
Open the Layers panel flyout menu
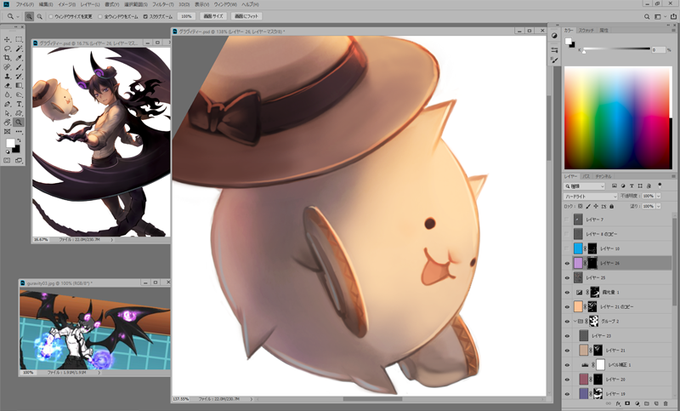coord(673,176)
